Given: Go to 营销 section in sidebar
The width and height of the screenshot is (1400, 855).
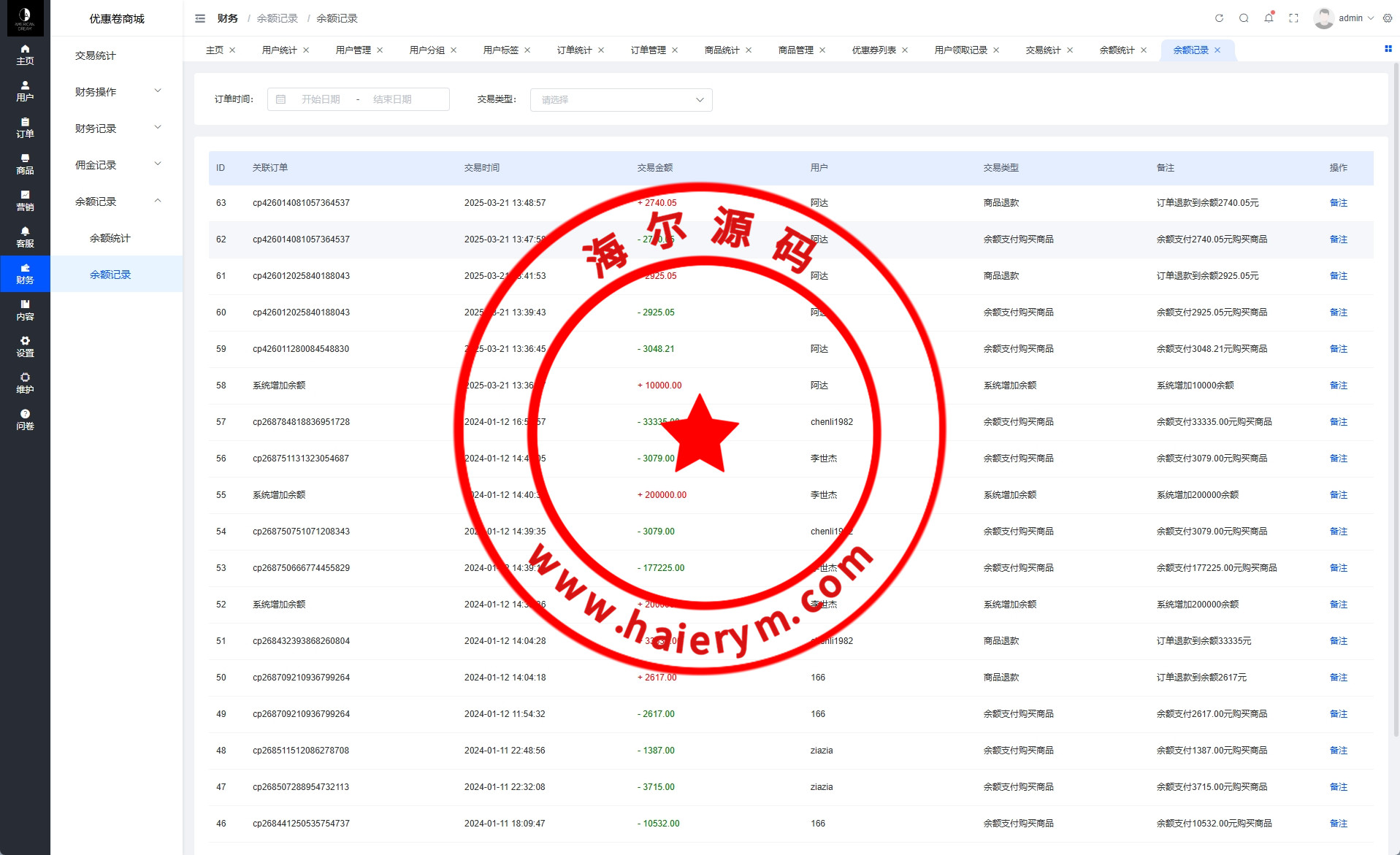Looking at the screenshot, I should tap(25, 200).
